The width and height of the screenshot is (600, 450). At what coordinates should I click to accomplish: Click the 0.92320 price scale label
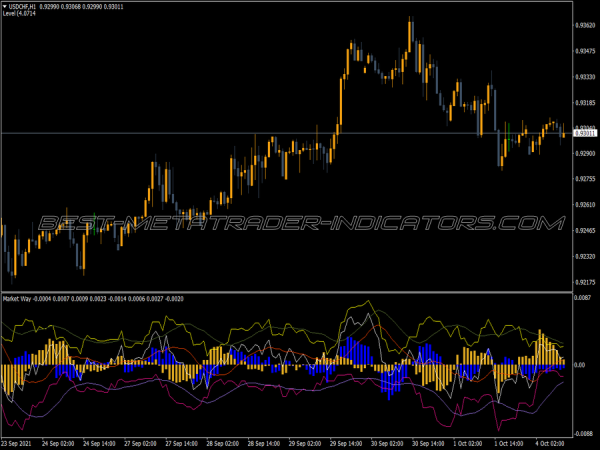tap(585, 256)
